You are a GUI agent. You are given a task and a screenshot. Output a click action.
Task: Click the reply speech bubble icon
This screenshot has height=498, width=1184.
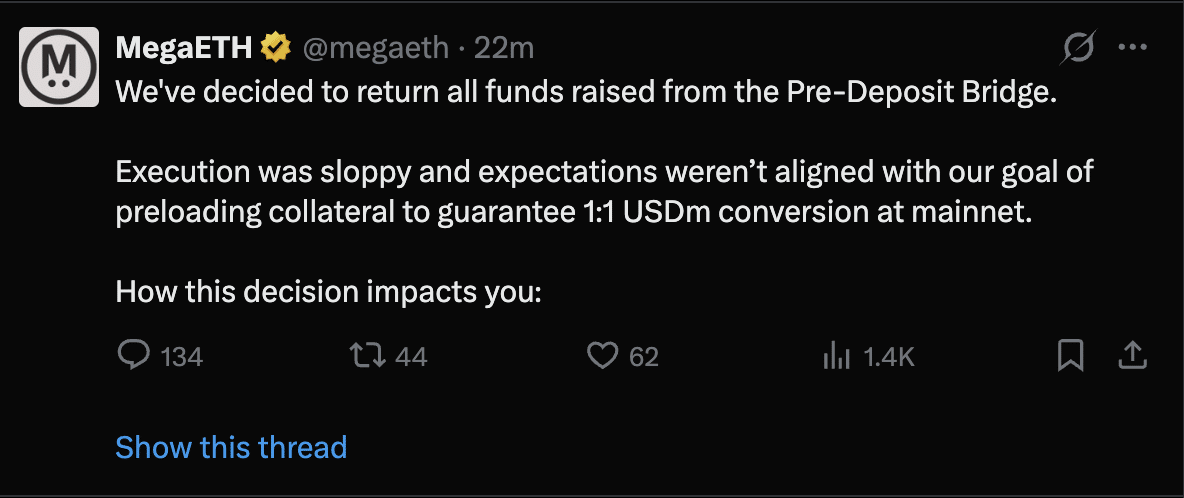pos(133,355)
